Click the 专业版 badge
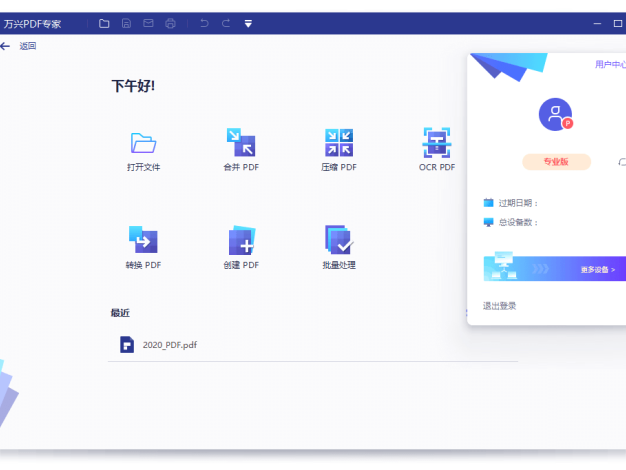626x470 pixels. pyautogui.click(x=556, y=162)
